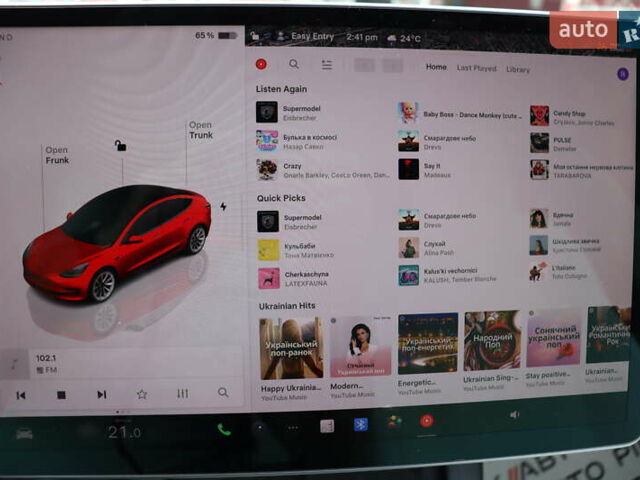This screenshot has height=480, width=640.
Task: Tap the volume speaker icon
Action: tap(514, 415)
